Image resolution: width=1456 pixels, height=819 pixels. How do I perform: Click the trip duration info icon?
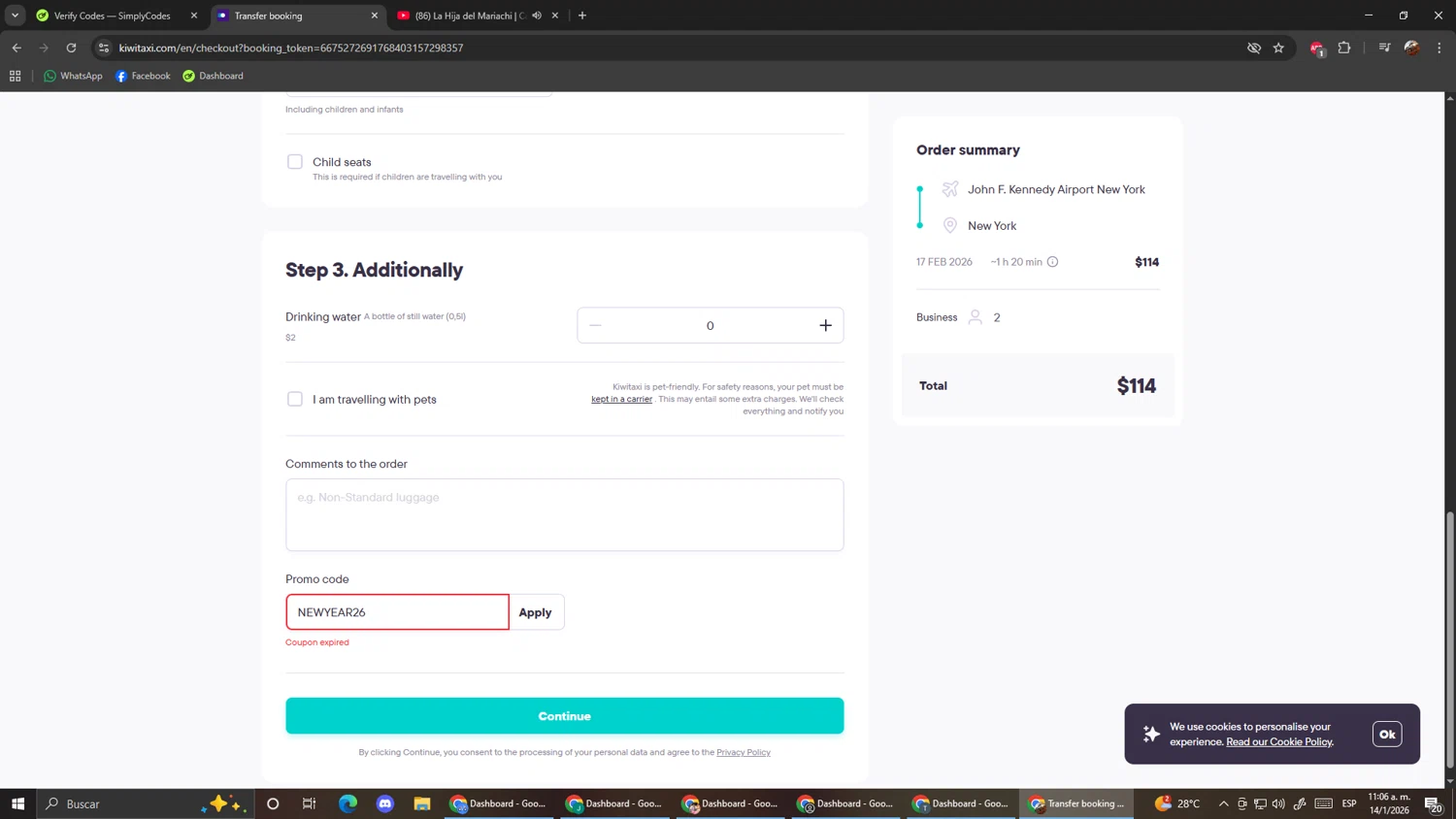(x=1052, y=262)
